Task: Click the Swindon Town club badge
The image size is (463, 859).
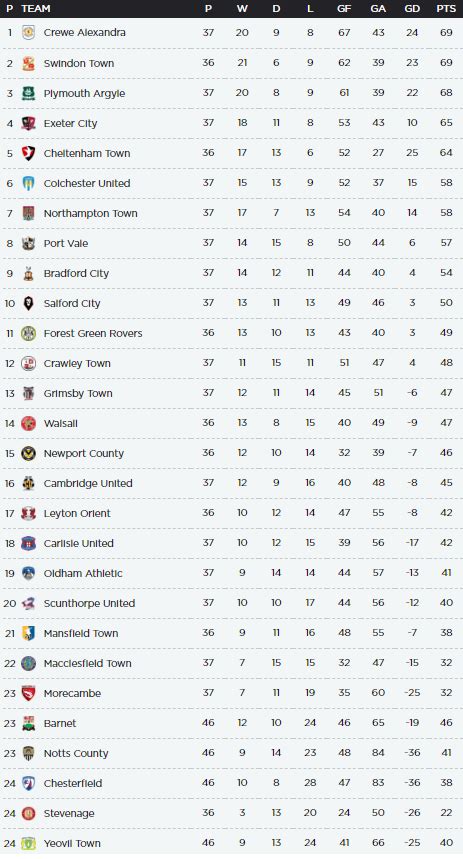Action: 28,63
